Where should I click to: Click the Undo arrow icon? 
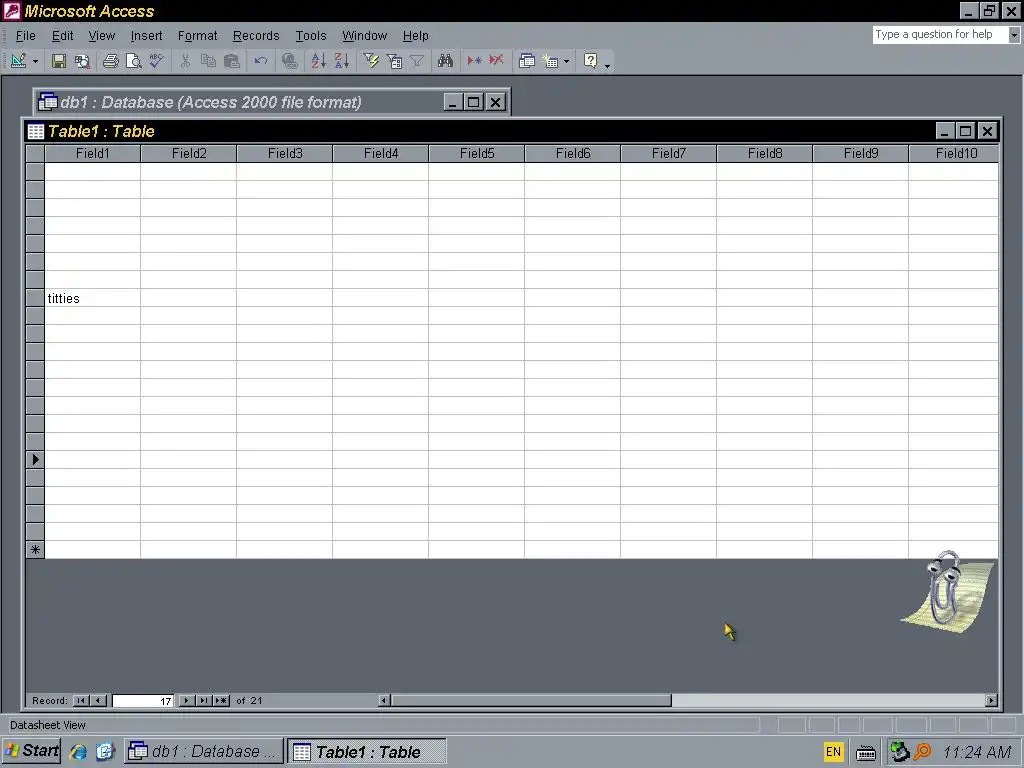[261, 61]
